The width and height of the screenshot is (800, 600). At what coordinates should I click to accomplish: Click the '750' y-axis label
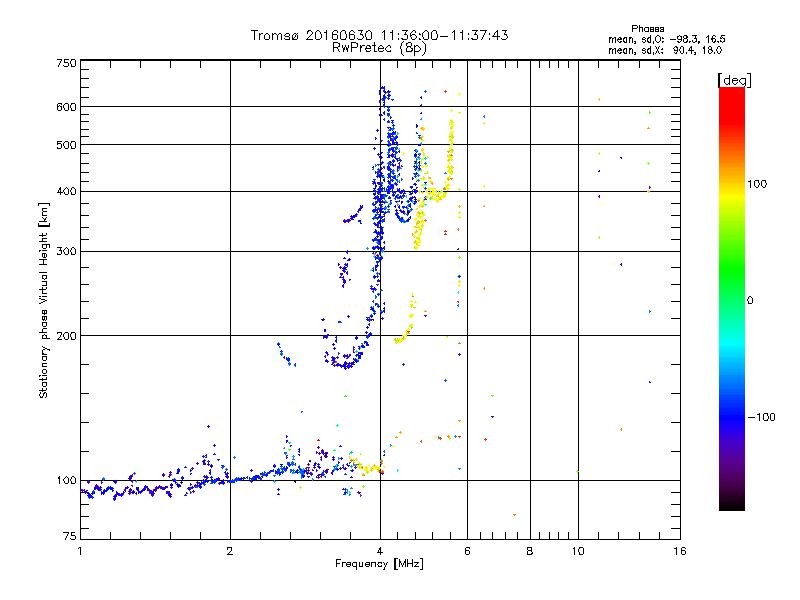coord(66,63)
